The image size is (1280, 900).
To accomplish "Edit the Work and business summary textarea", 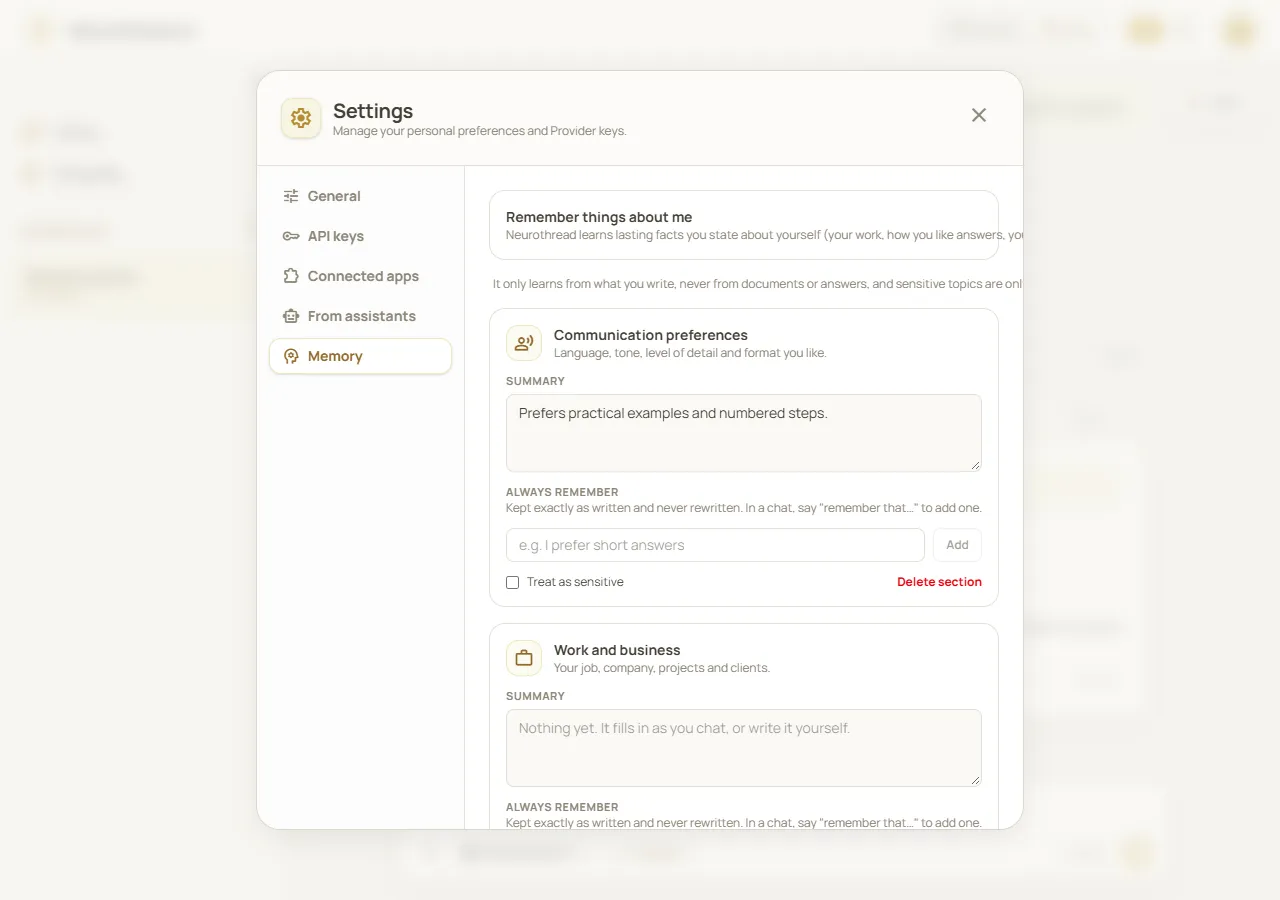I will pos(744,748).
